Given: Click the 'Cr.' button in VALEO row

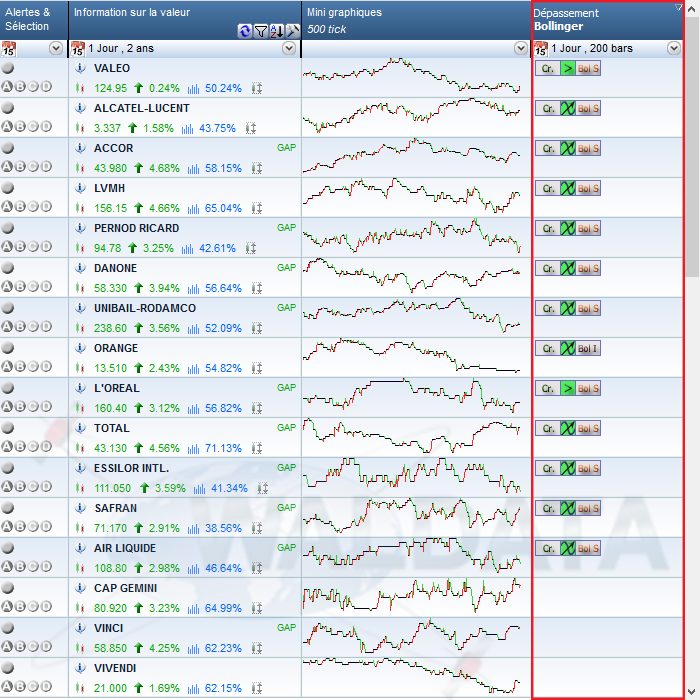Looking at the screenshot, I should coord(548,68).
